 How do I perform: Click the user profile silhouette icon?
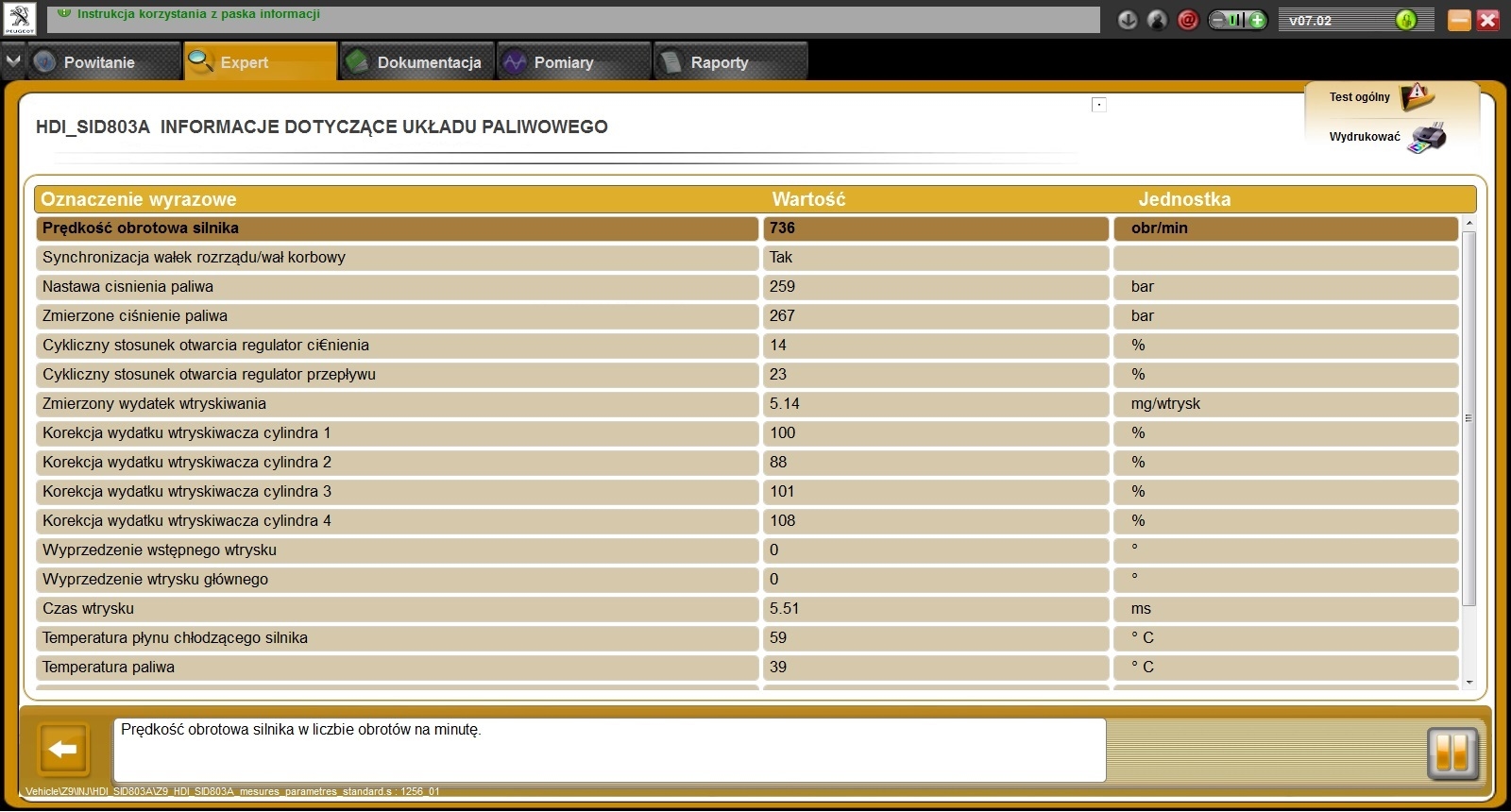pos(1158,20)
